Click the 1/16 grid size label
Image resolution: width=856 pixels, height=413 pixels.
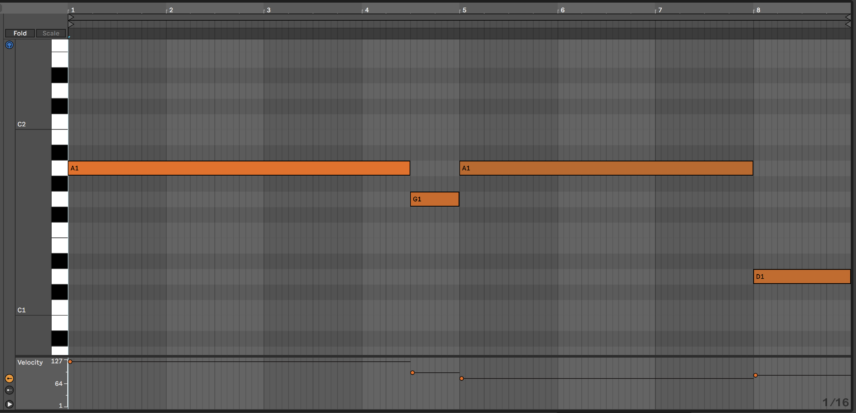(x=836, y=403)
